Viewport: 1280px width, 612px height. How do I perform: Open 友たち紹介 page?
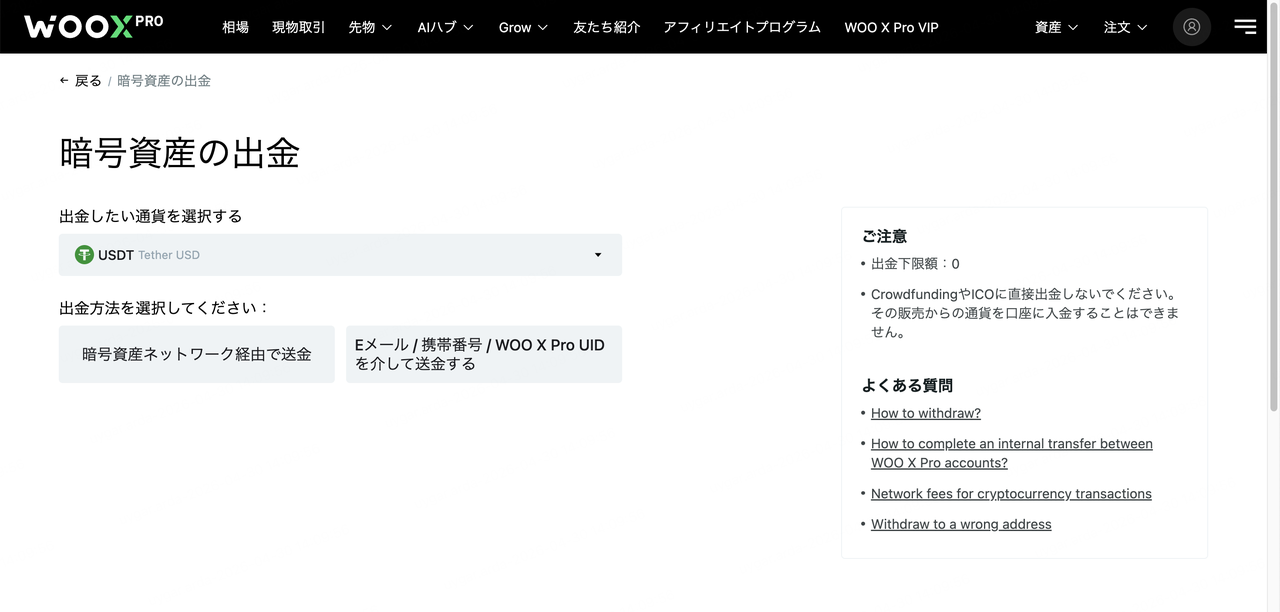(606, 27)
